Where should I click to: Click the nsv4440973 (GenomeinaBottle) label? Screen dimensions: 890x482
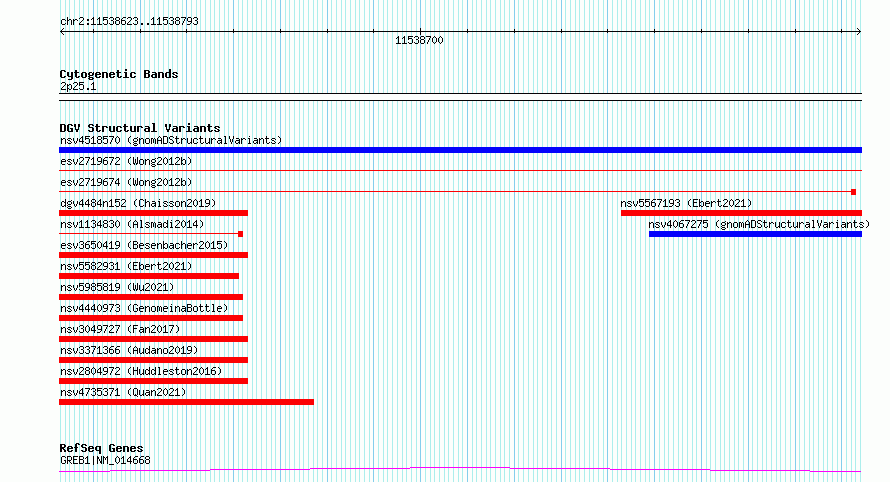(x=144, y=308)
